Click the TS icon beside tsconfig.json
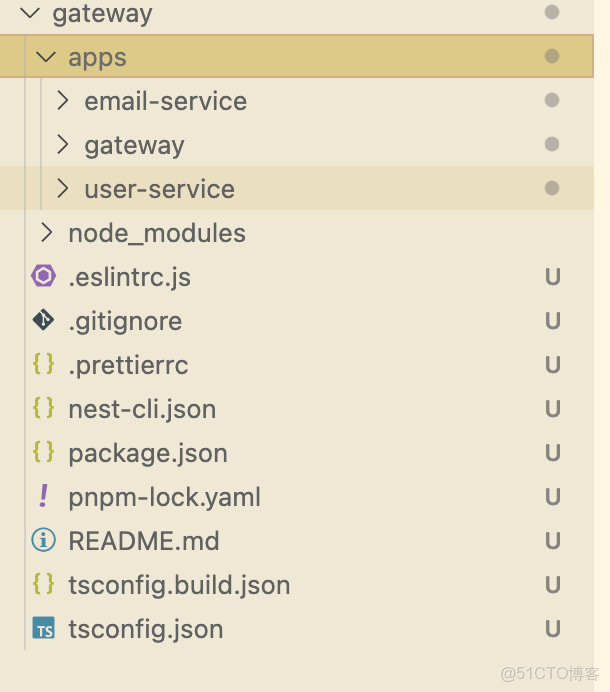This screenshot has width=610, height=692. pyautogui.click(x=43, y=629)
